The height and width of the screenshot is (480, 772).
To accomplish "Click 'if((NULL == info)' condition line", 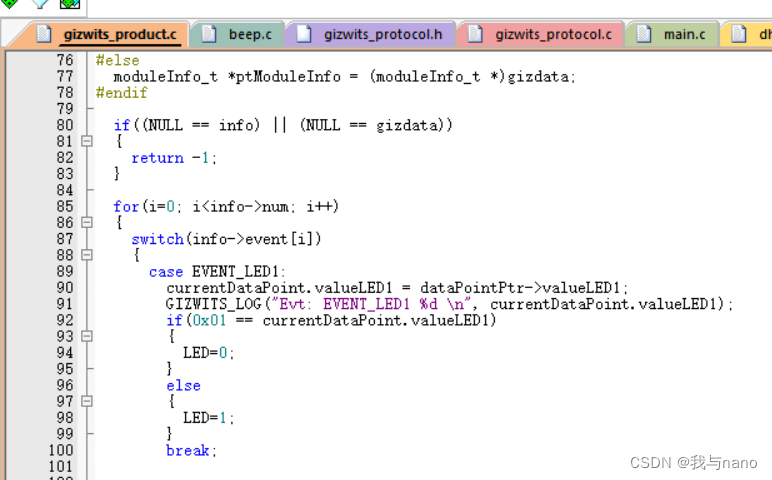I will point(283,125).
